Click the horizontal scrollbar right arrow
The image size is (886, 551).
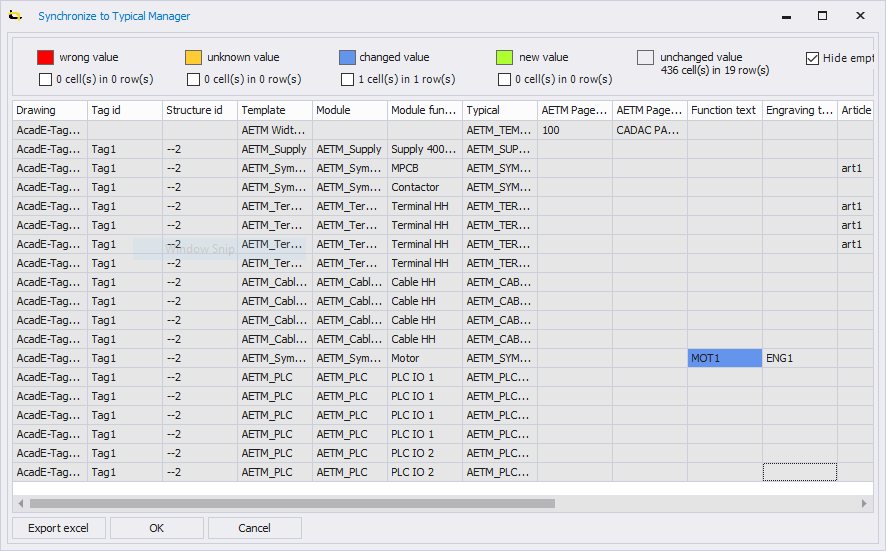(x=866, y=503)
